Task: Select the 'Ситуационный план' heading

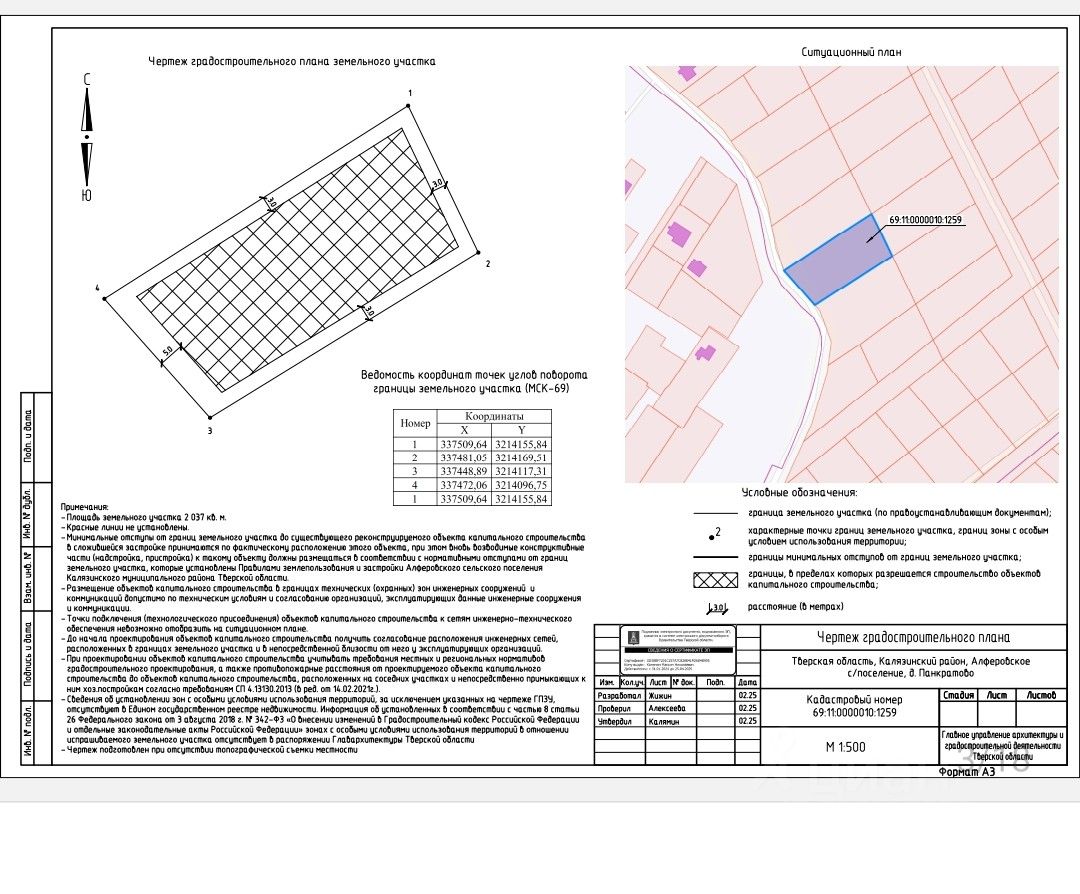Action: (851, 52)
